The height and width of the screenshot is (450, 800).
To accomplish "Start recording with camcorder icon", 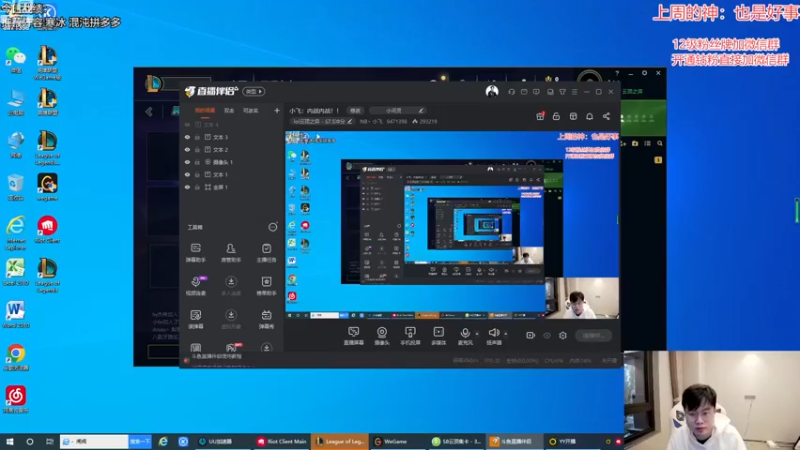I will (x=531, y=335).
